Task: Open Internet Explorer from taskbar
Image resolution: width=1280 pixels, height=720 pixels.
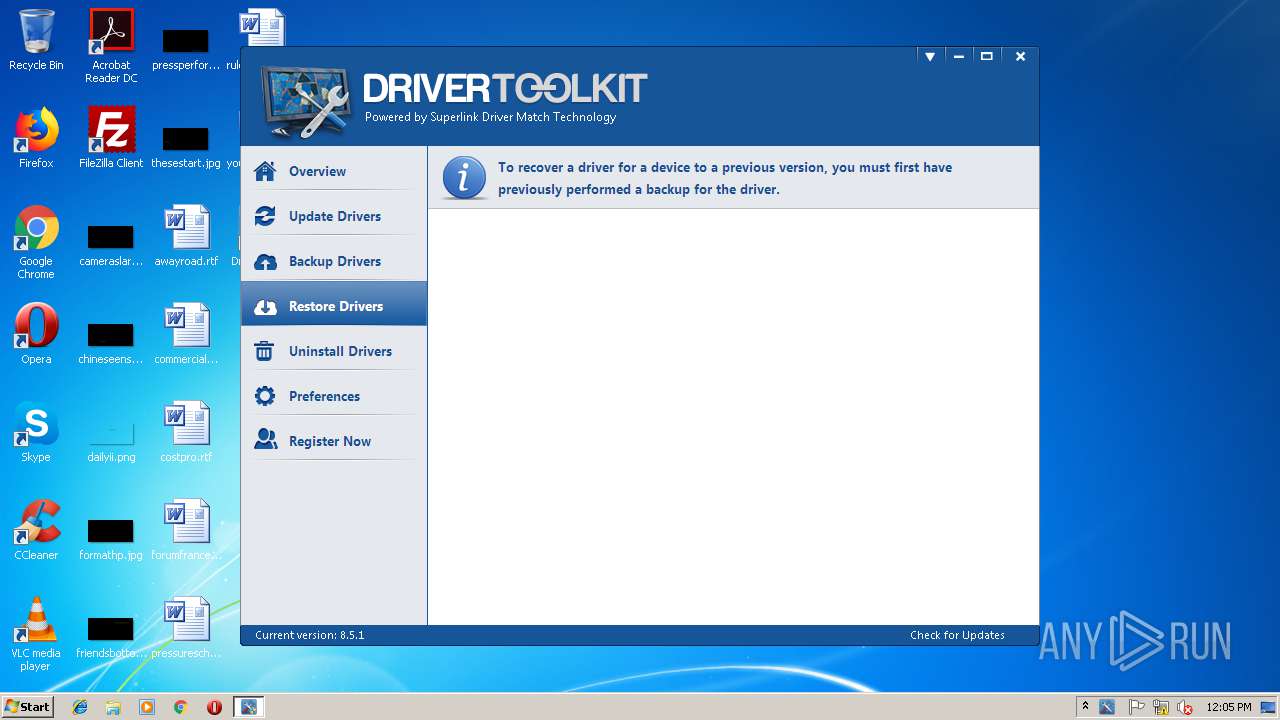Action: [80, 707]
